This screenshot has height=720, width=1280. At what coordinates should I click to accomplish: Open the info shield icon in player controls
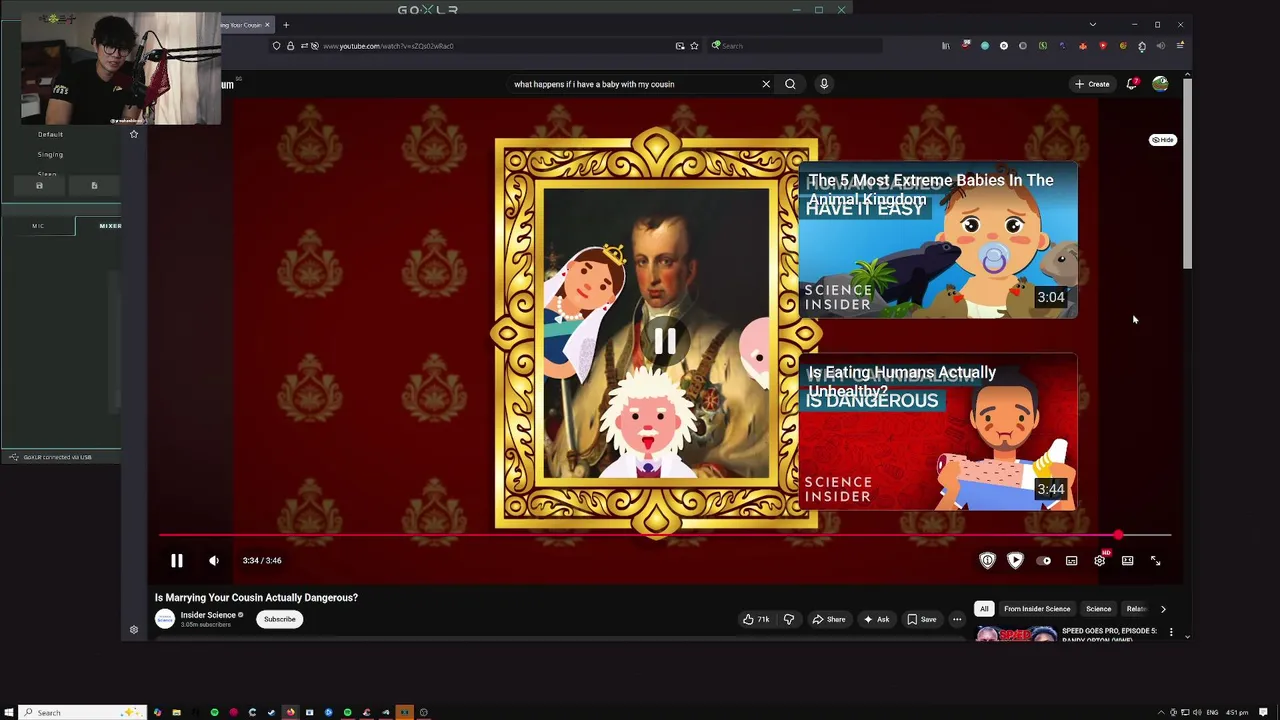[x=987, y=561]
